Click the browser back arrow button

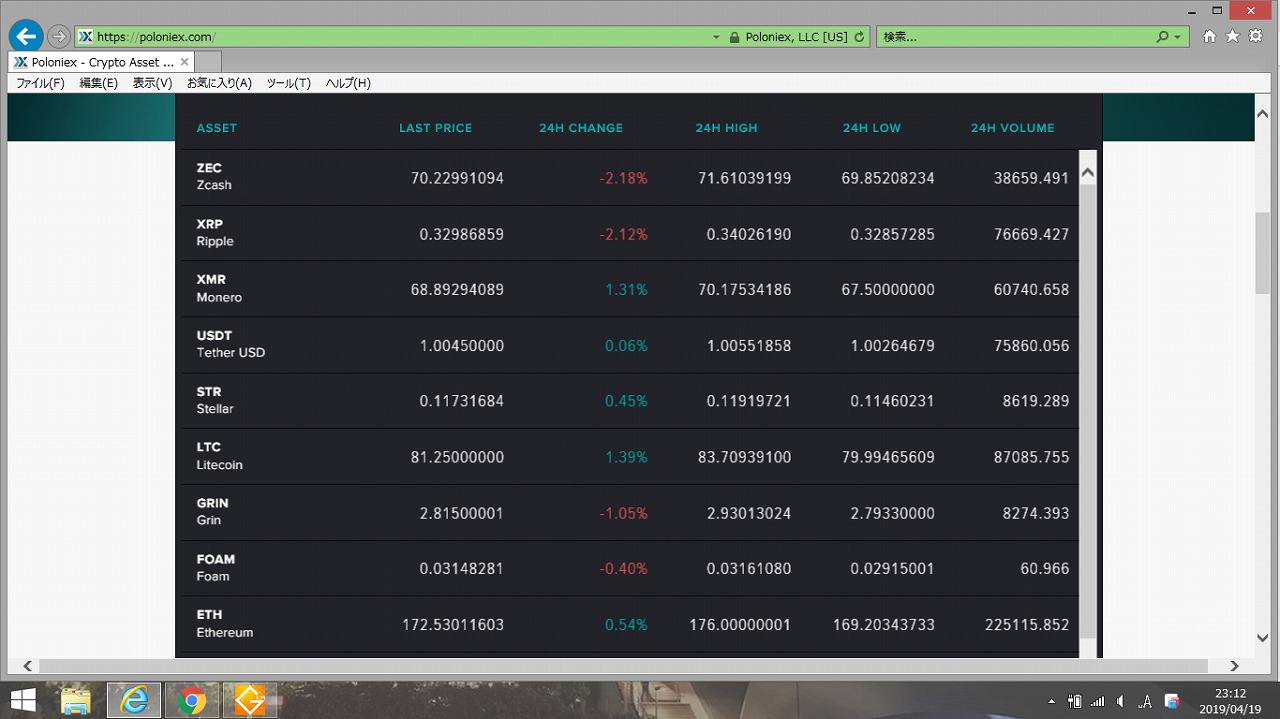click(25, 37)
